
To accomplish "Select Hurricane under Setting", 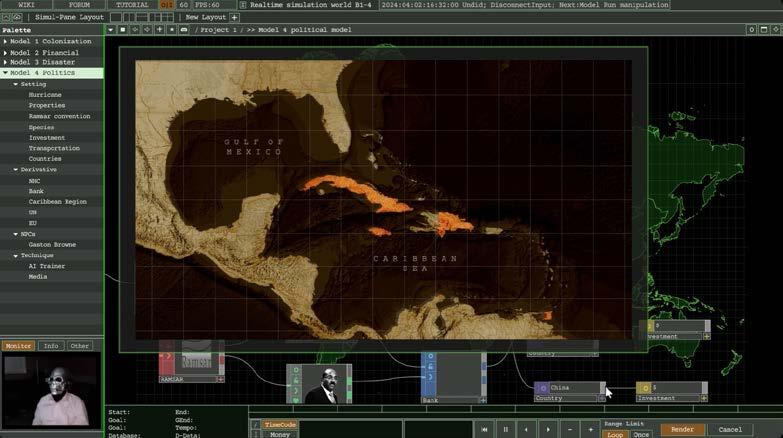I will [x=45, y=95].
